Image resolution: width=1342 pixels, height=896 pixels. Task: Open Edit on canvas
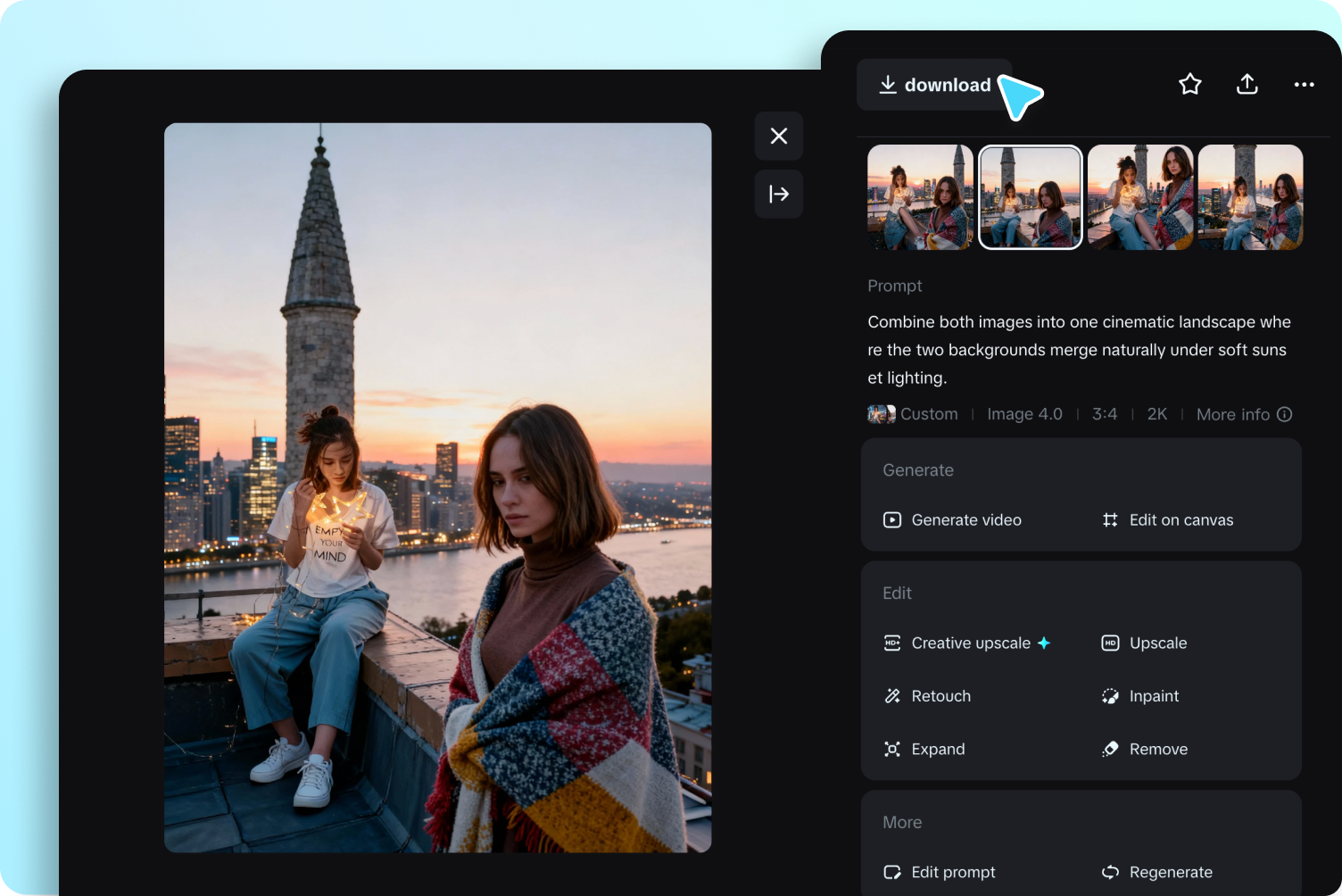pyautogui.click(x=1168, y=519)
